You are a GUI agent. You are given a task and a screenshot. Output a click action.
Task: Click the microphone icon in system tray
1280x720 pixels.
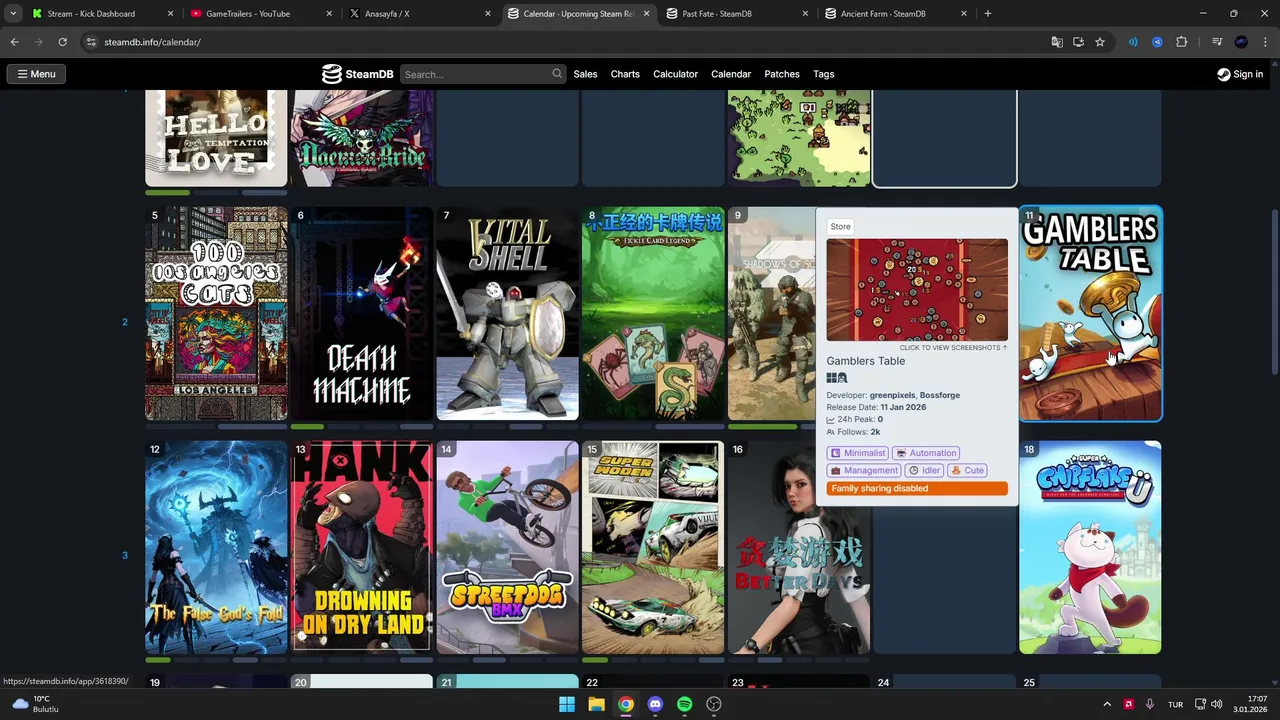[x=1150, y=704]
